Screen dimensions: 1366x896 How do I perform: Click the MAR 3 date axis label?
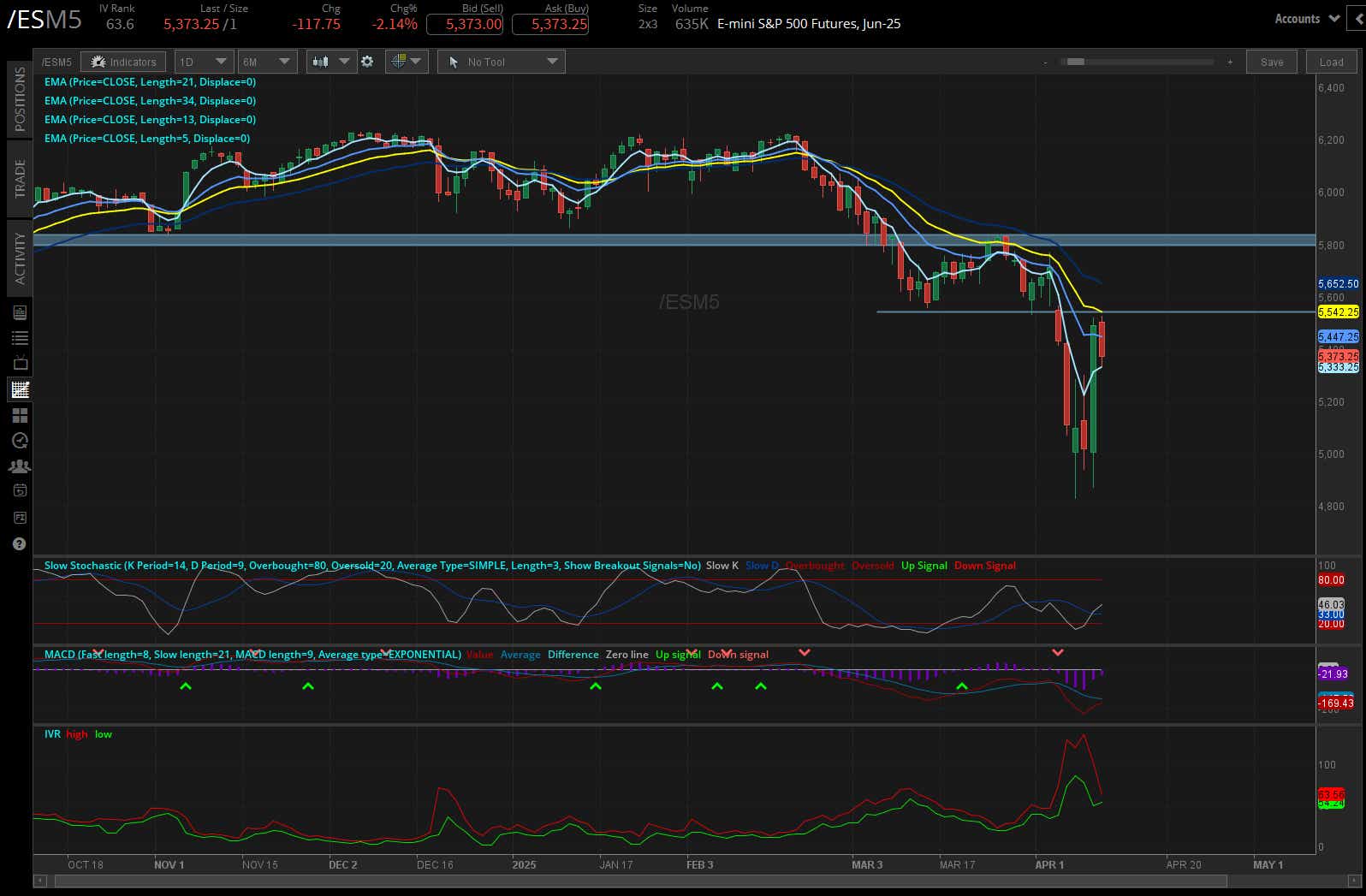click(867, 865)
